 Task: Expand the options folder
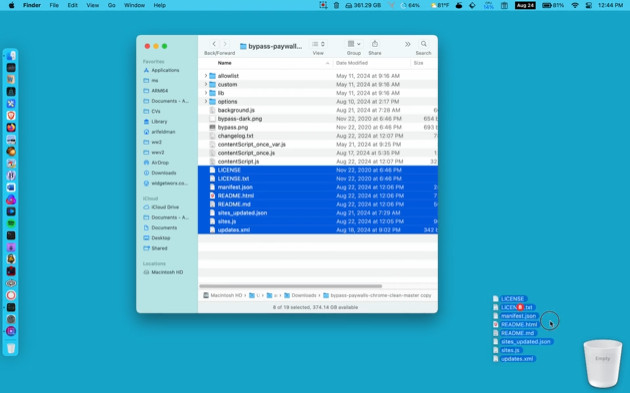[x=206, y=101]
